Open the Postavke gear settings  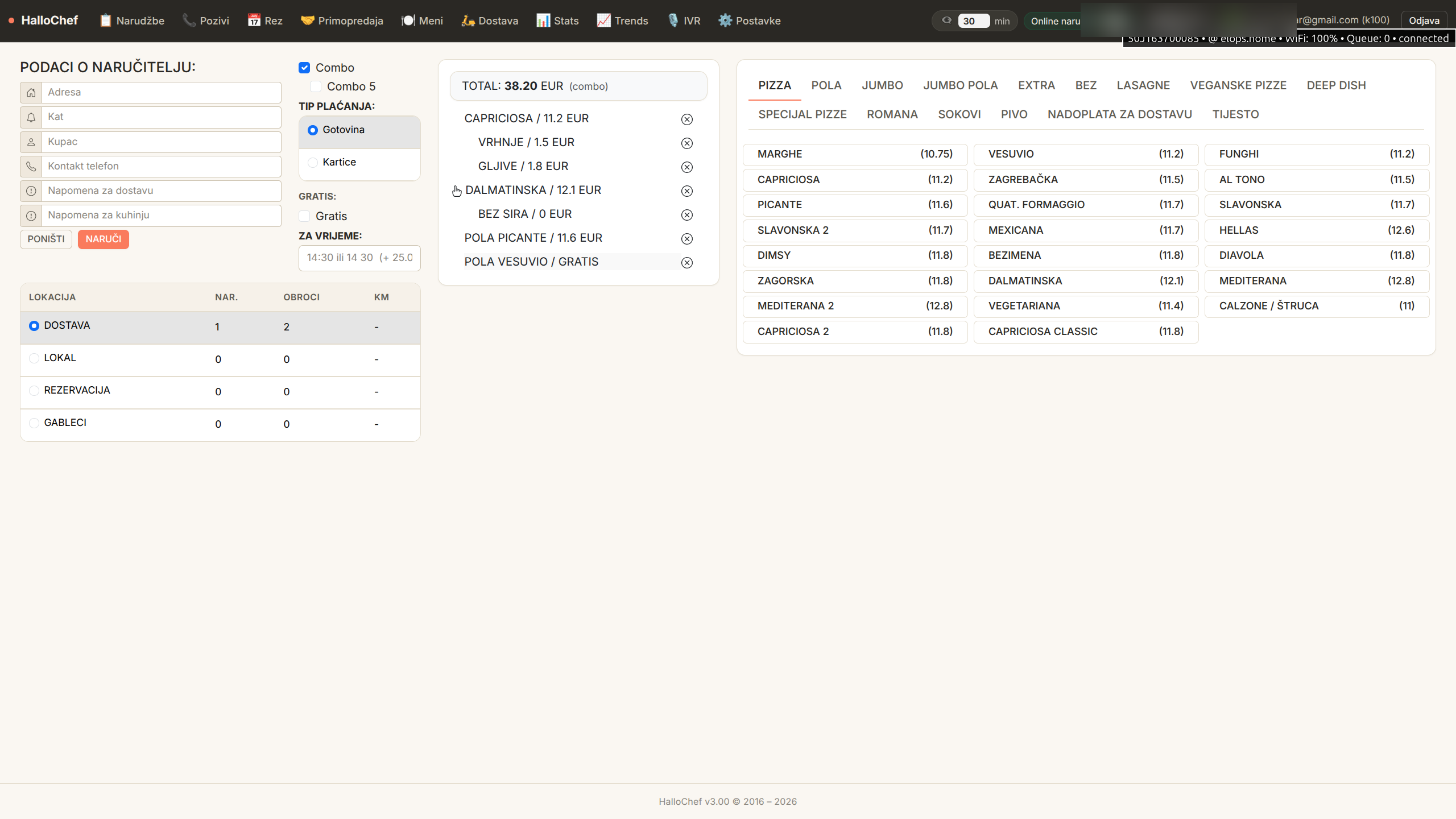pos(749,20)
